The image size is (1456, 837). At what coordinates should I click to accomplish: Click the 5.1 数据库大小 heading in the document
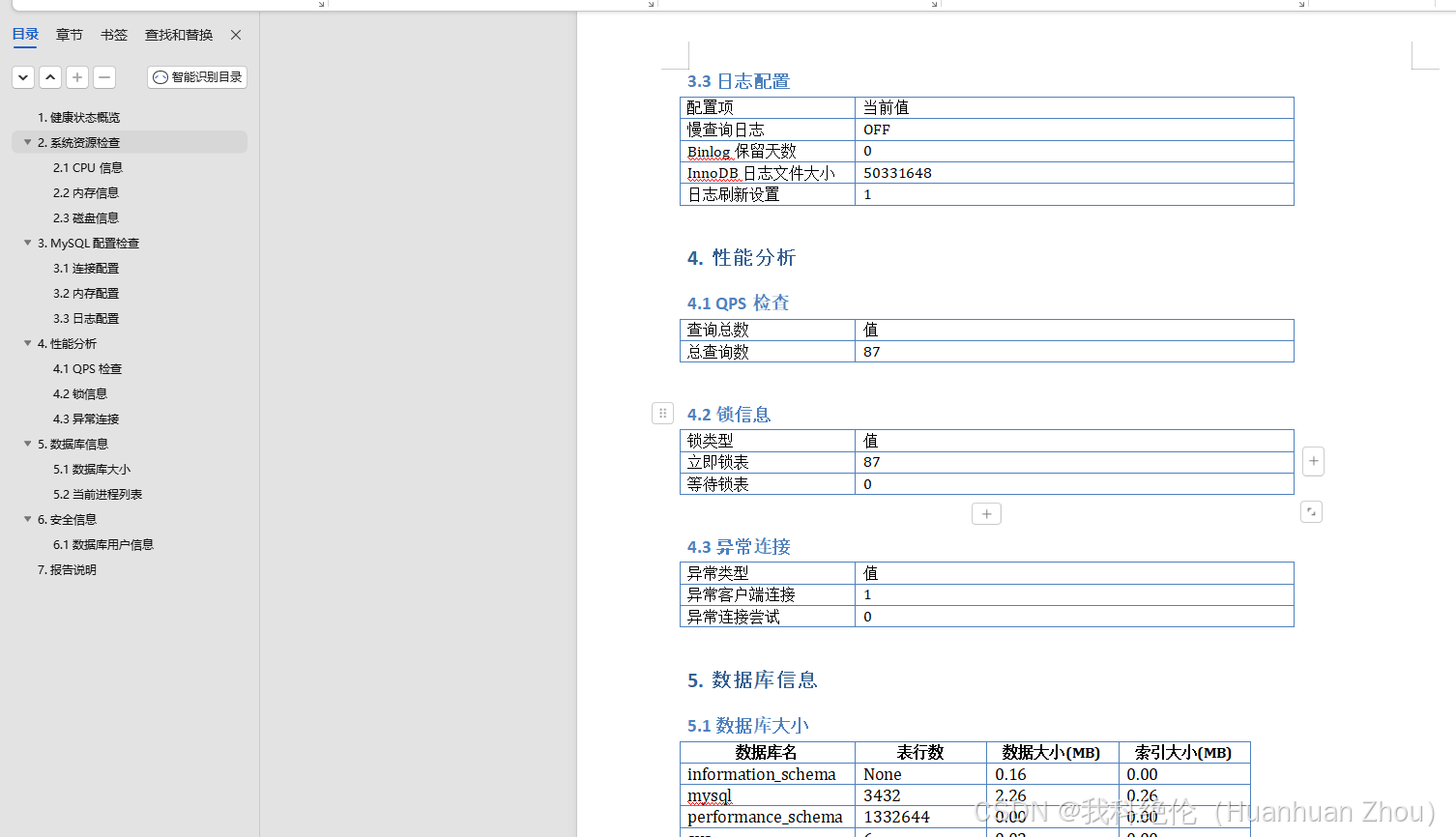click(x=748, y=725)
